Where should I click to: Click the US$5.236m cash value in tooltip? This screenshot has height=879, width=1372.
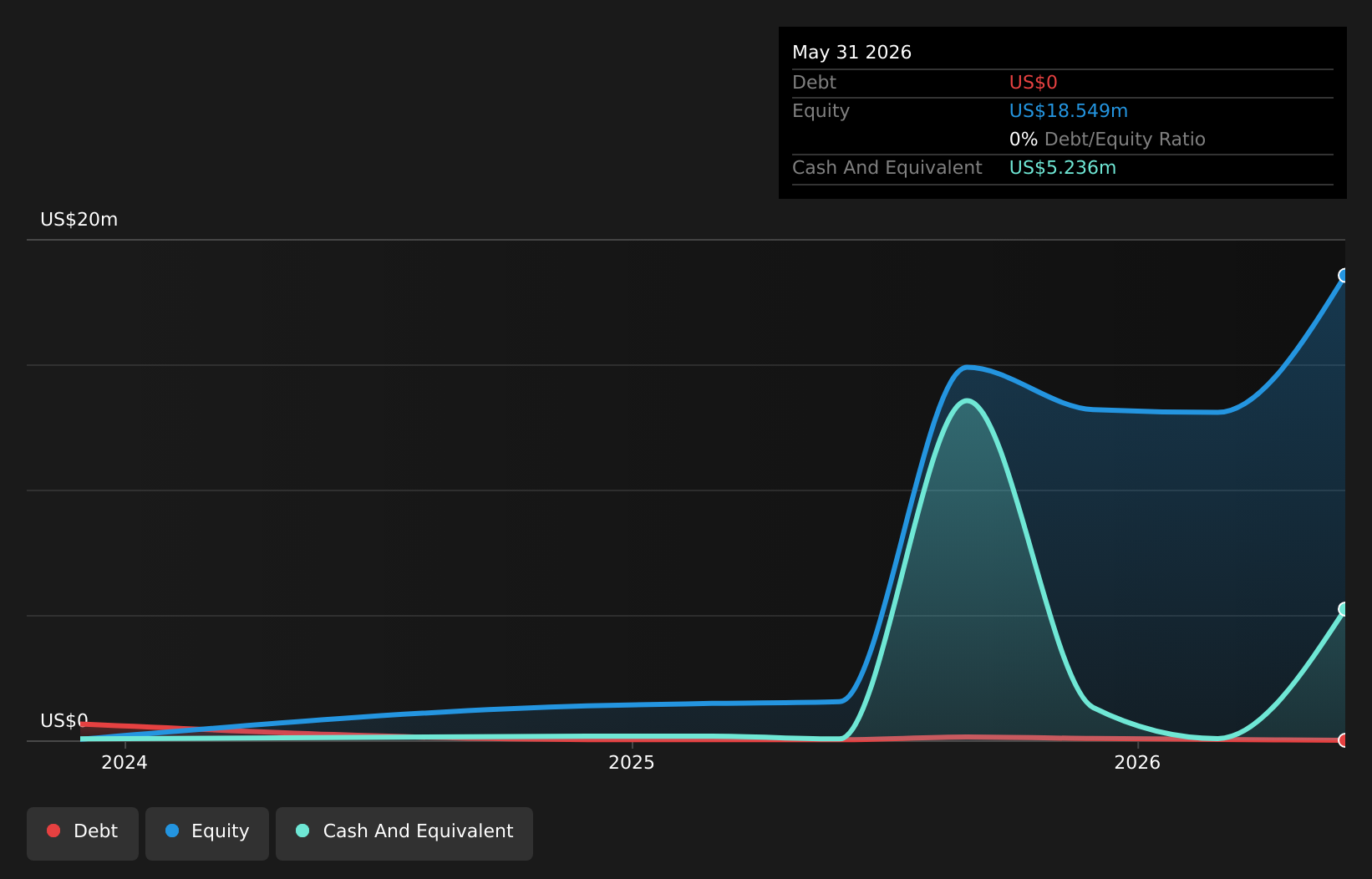click(x=1062, y=168)
